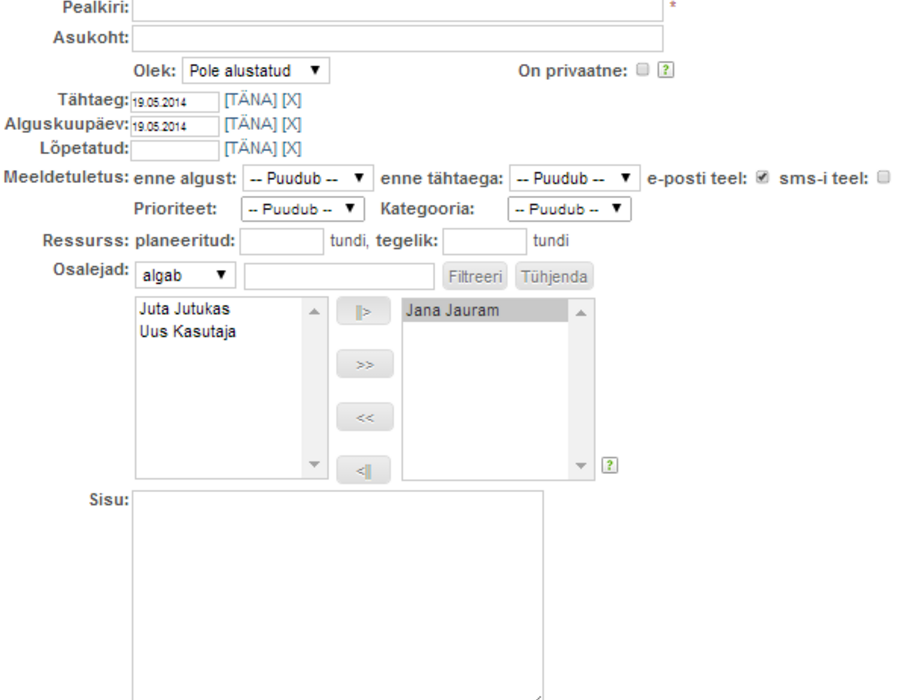The height and width of the screenshot is (700, 900).
Task: Click the Tähtaeg date field
Action: [174, 102]
